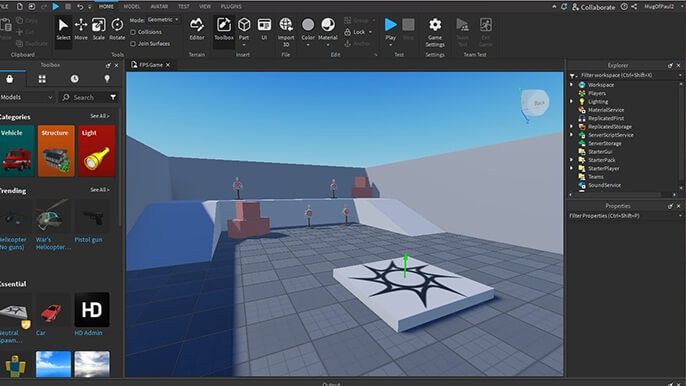The width and height of the screenshot is (686, 386).
Task: Select the Move tool in ribbon
Action: [x=81, y=29]
